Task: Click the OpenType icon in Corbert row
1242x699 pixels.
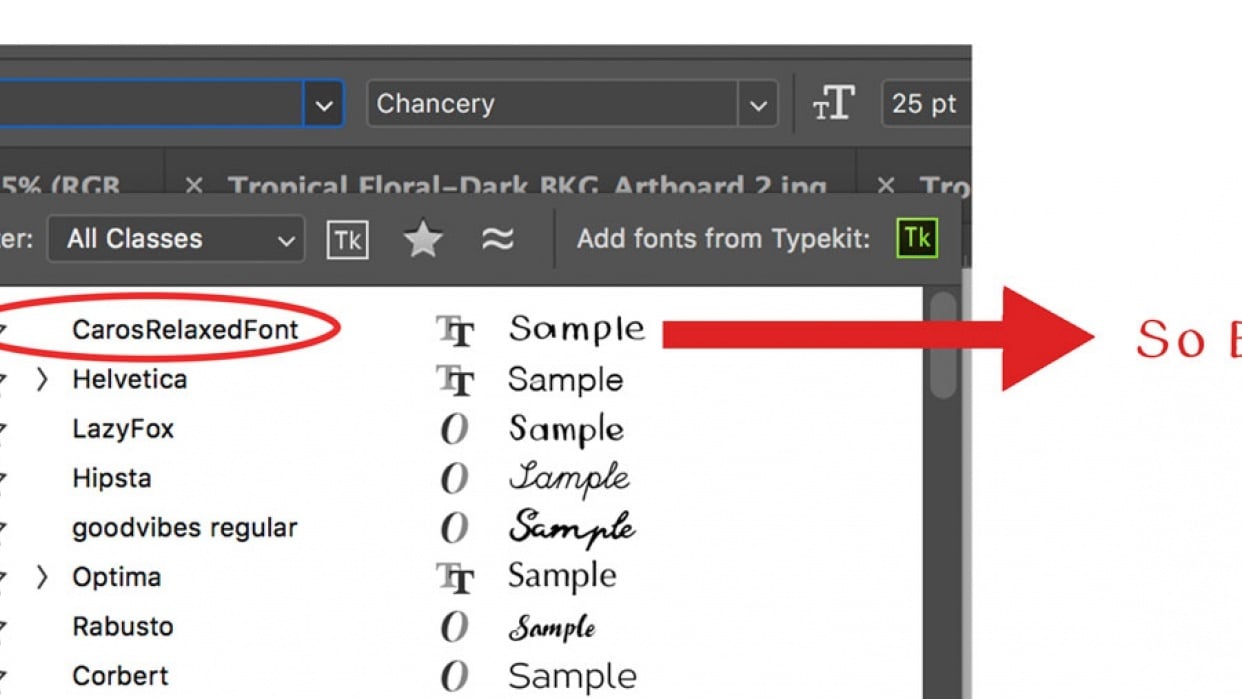Action: pos(454,676)
